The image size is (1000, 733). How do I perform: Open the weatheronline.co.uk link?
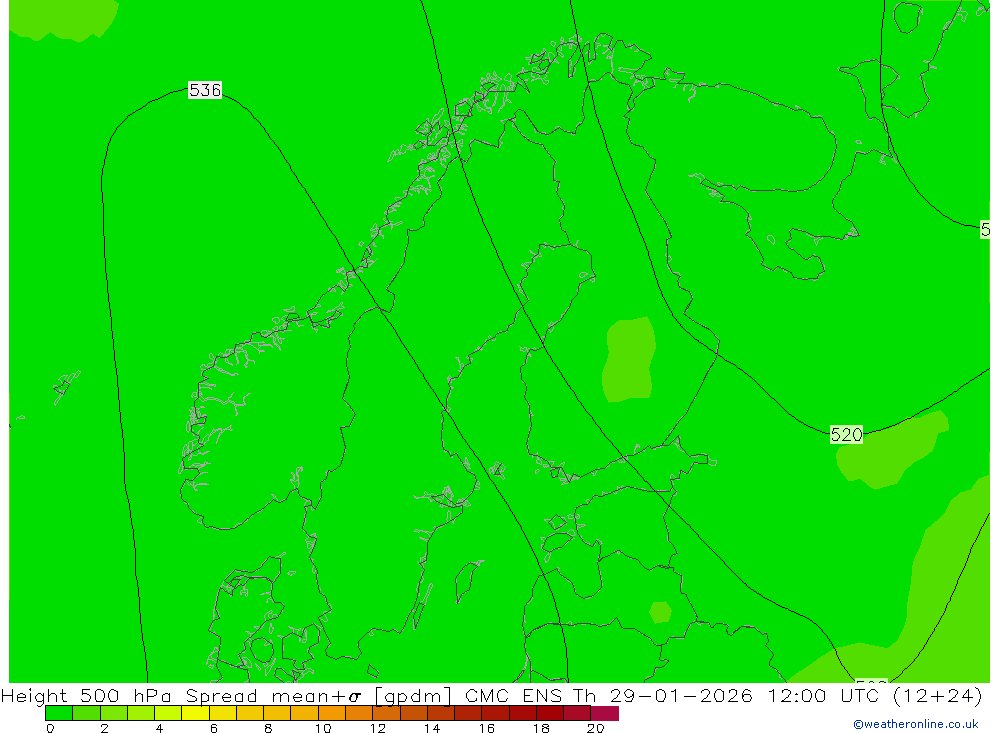tap(916, 724)
